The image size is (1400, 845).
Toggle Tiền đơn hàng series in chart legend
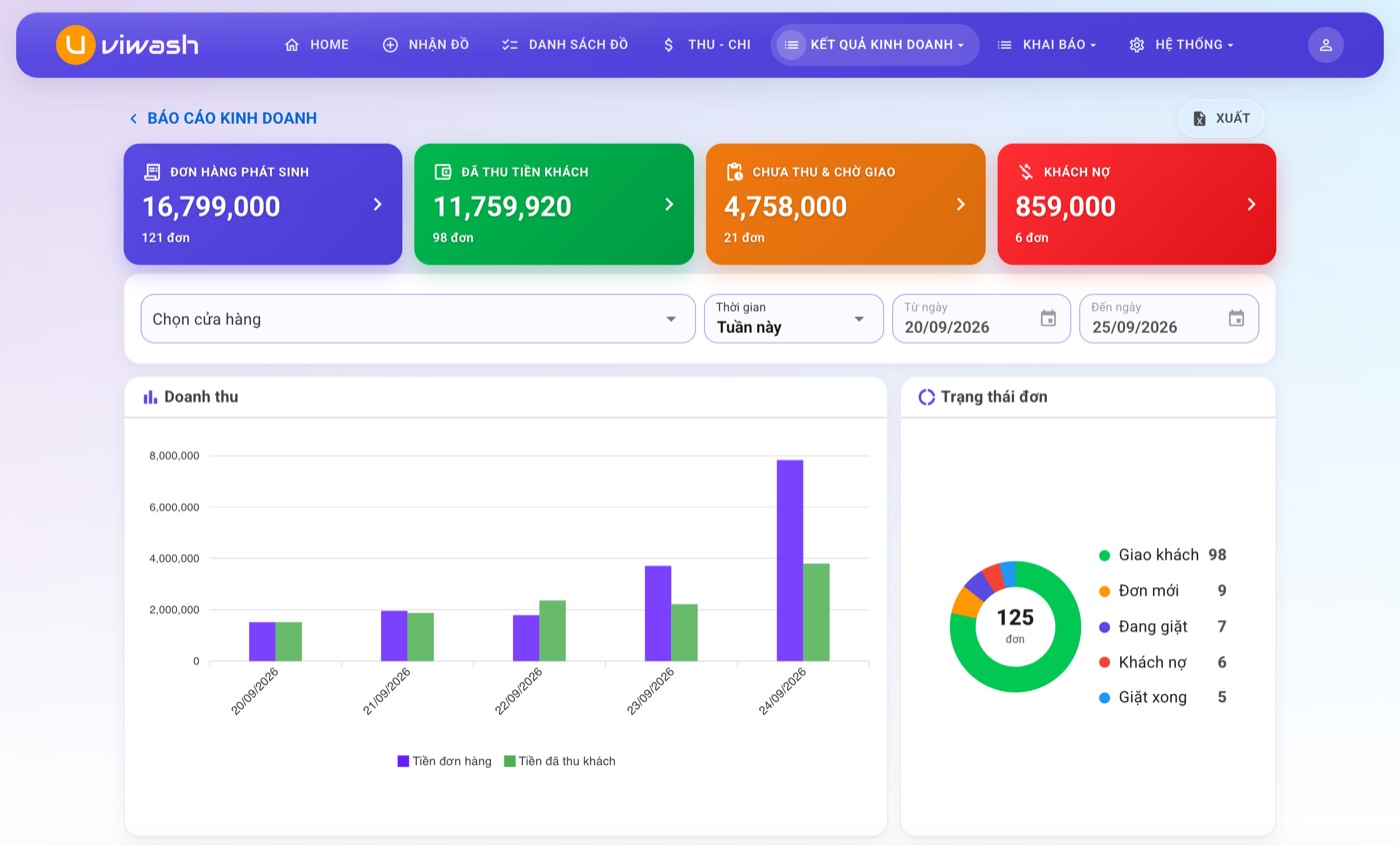click(x=445, y=761)
